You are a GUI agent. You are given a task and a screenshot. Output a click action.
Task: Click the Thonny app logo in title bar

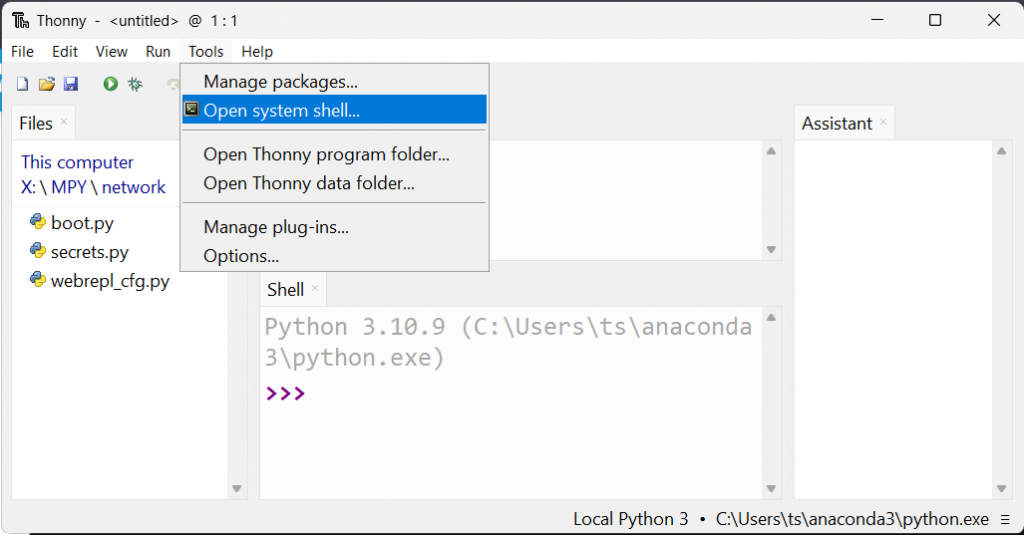(21, 21)
